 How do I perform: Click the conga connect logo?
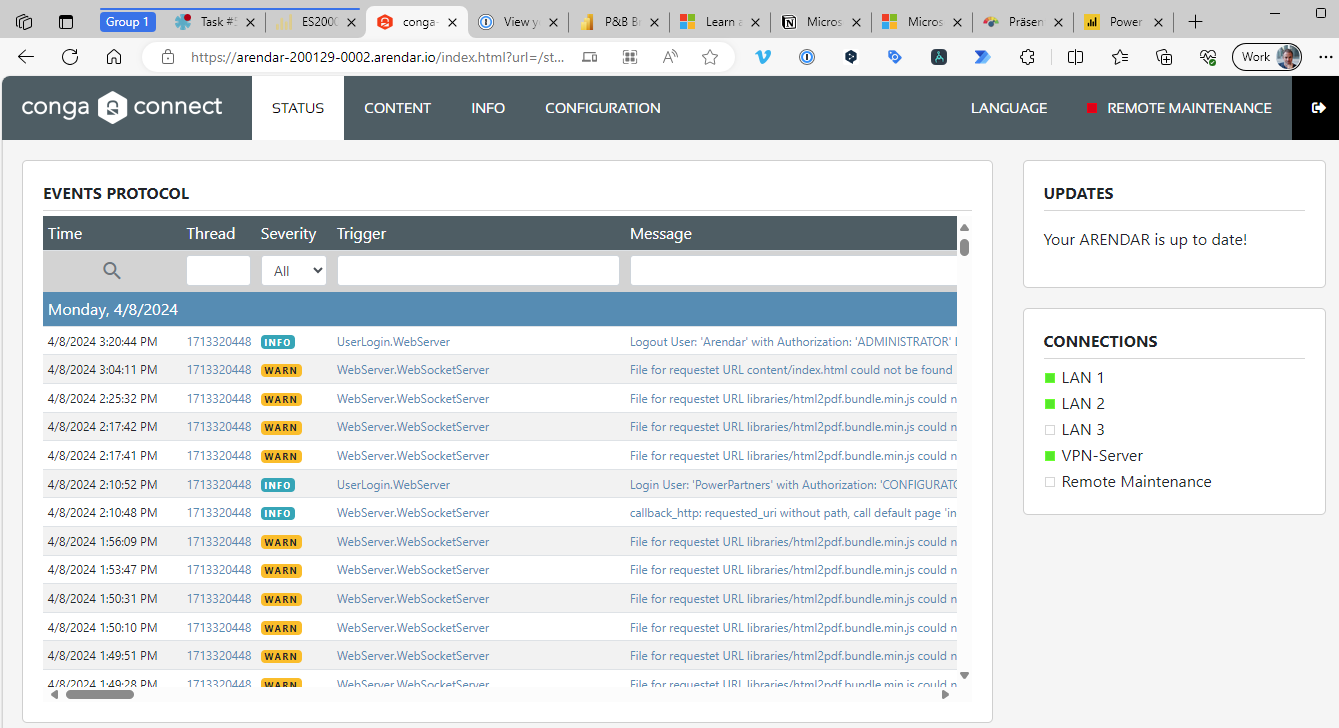[x=122, y=107]
